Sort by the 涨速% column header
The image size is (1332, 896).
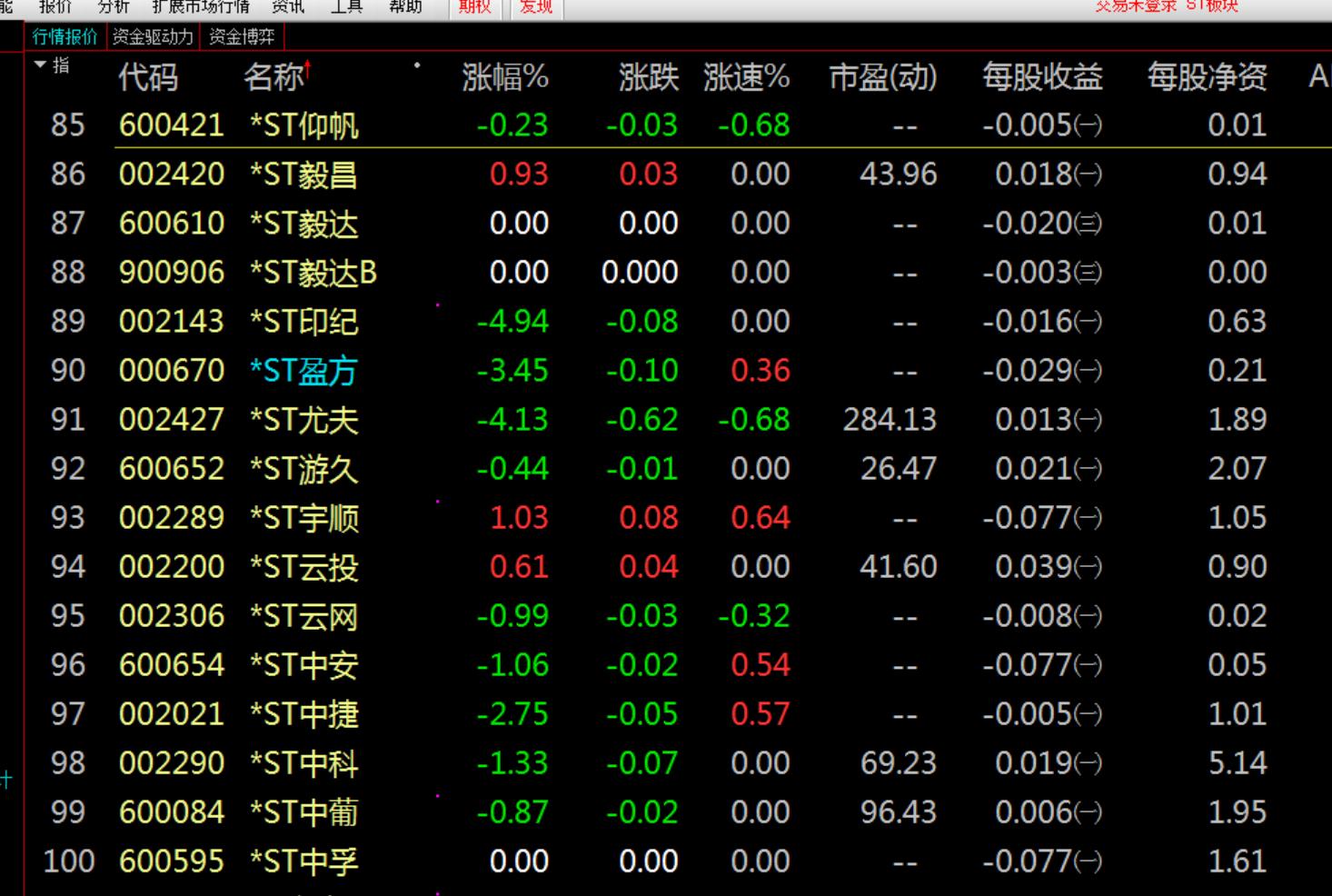click(x=746, y=77)
